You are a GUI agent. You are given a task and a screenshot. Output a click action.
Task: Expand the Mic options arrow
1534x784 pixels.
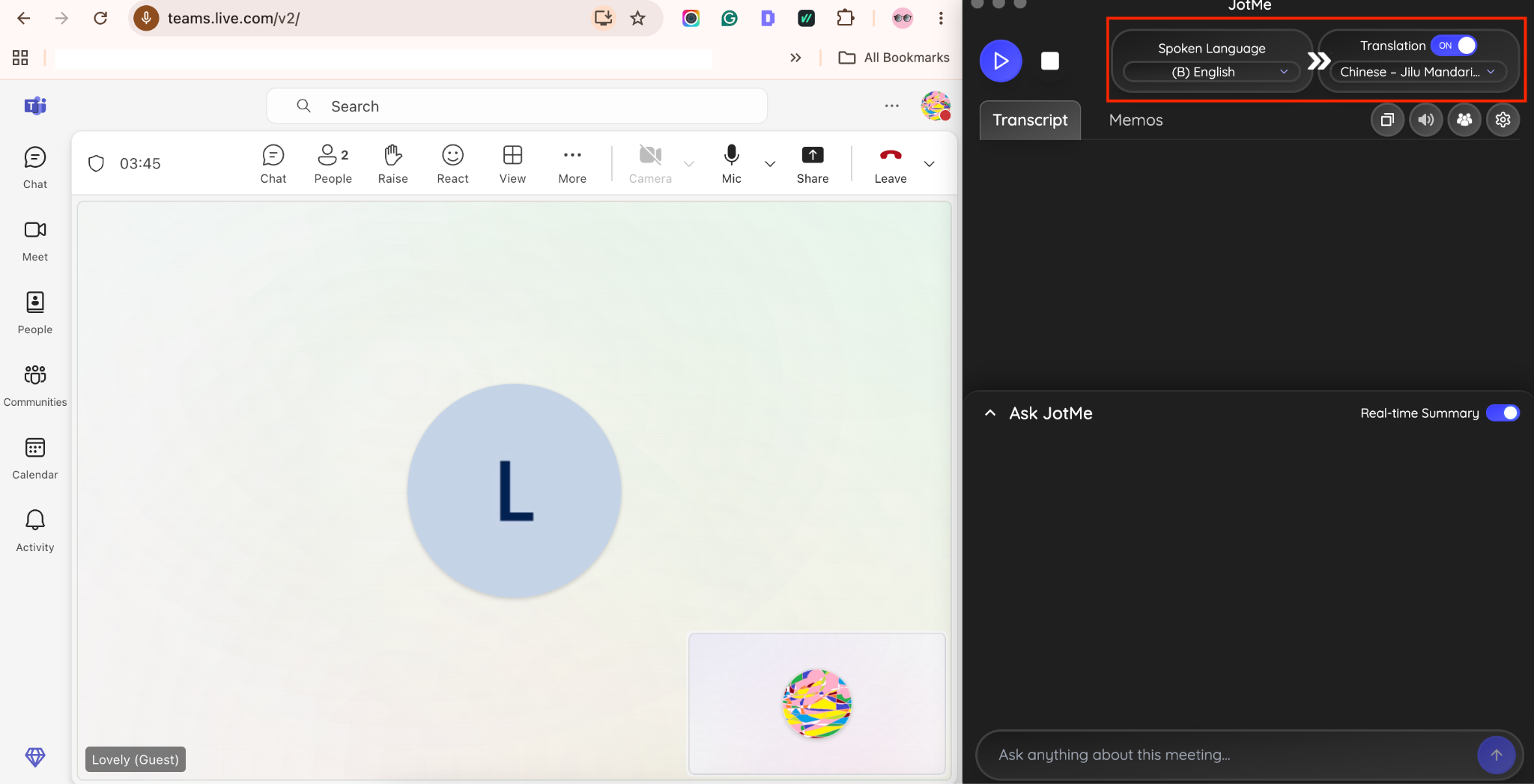click(x=770, y=164)
